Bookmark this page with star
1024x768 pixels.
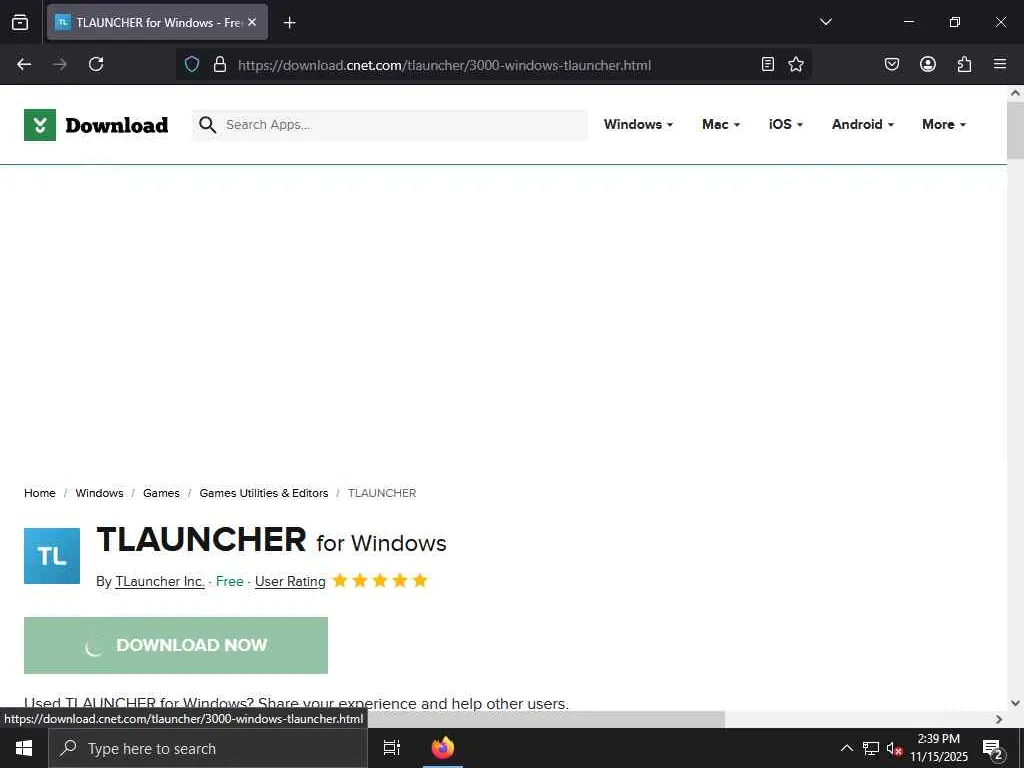[x=795, y=64]
